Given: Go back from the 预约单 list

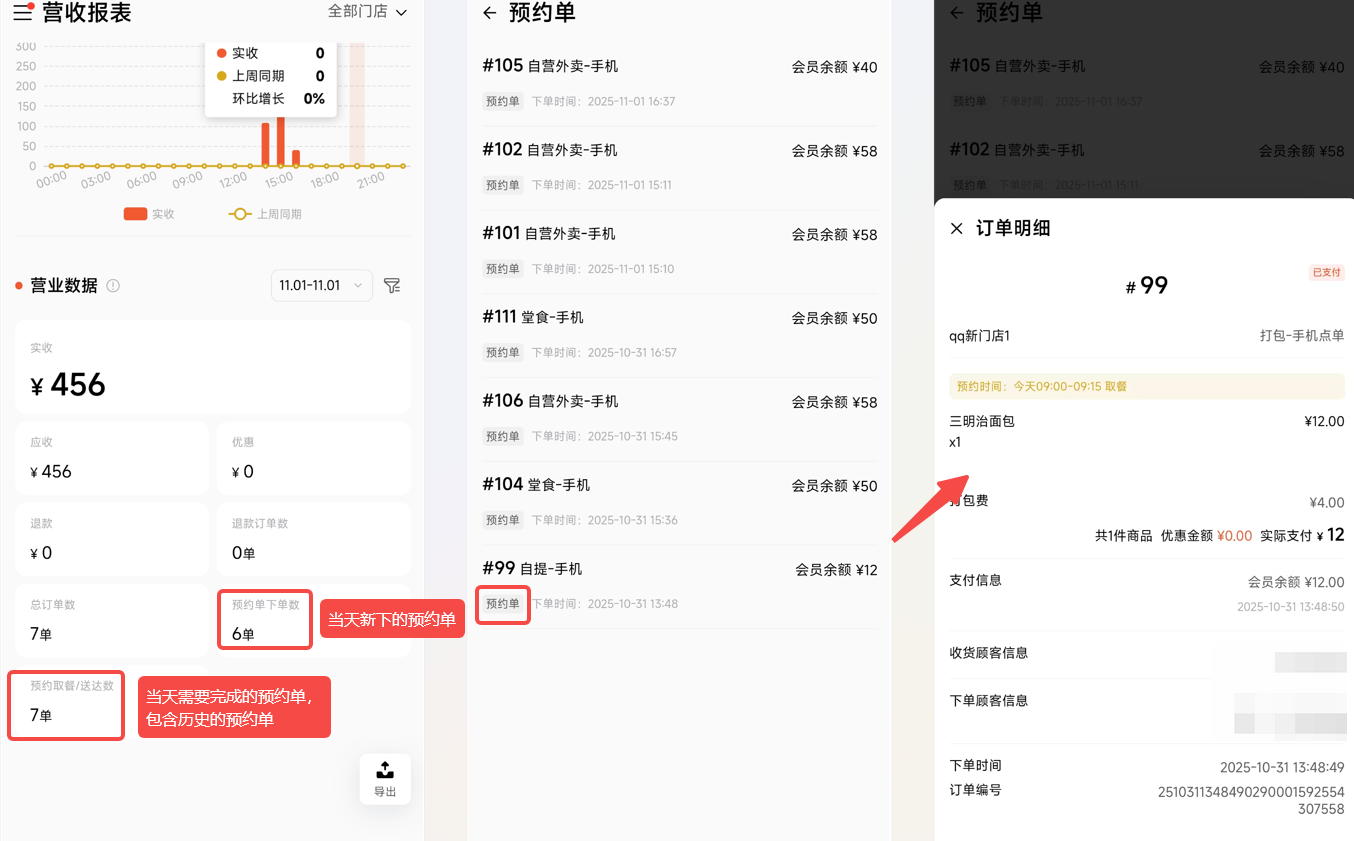Looking at the screenshot, I should click(489, 13).
